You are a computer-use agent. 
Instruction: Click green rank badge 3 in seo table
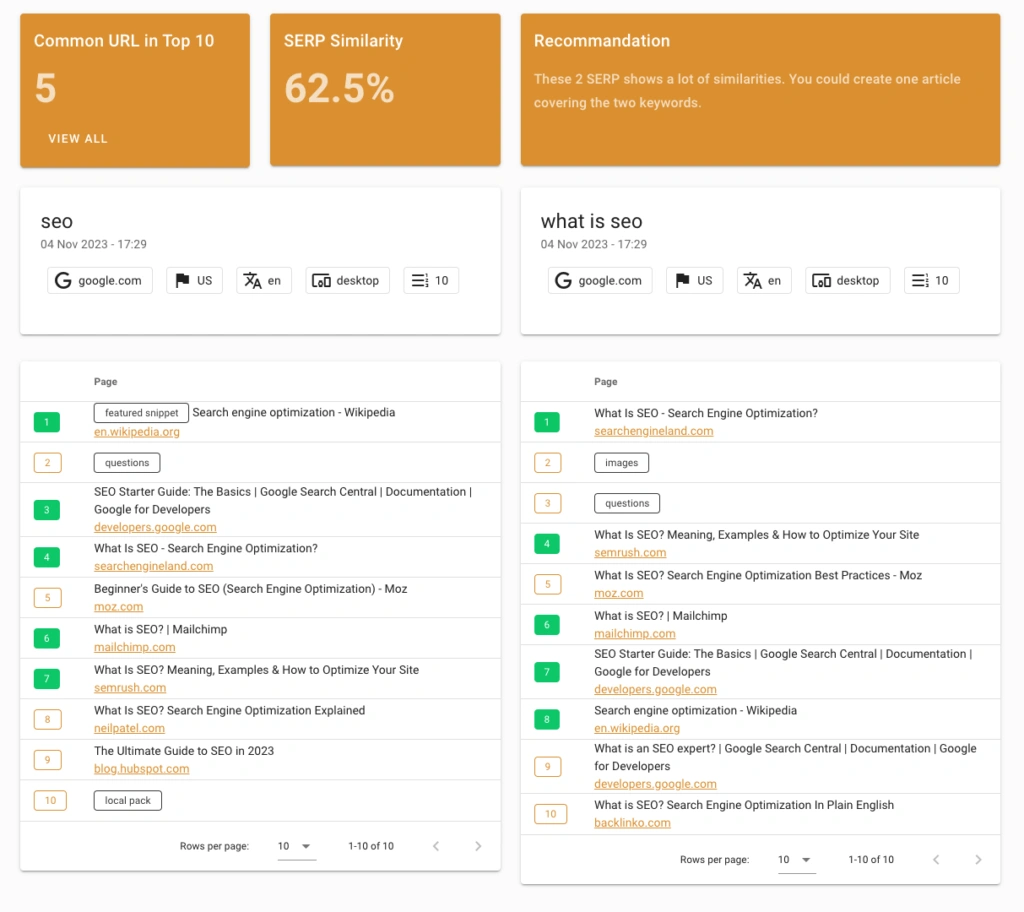[47, 510]
